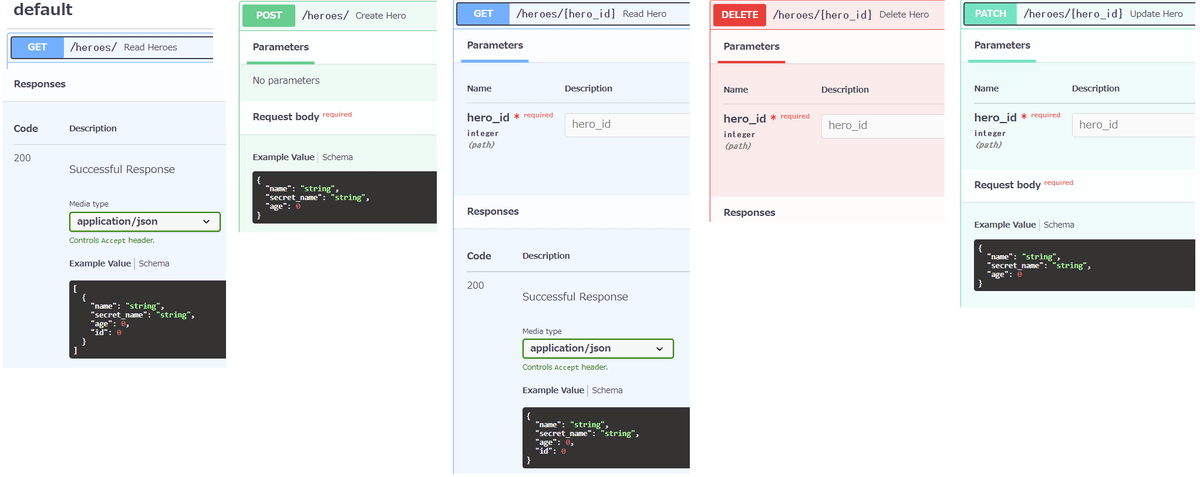Select Parameters tab in Create Hero panel
Image resolution: width=1200 pixels, height=477 pixels.
coord(281,47)
